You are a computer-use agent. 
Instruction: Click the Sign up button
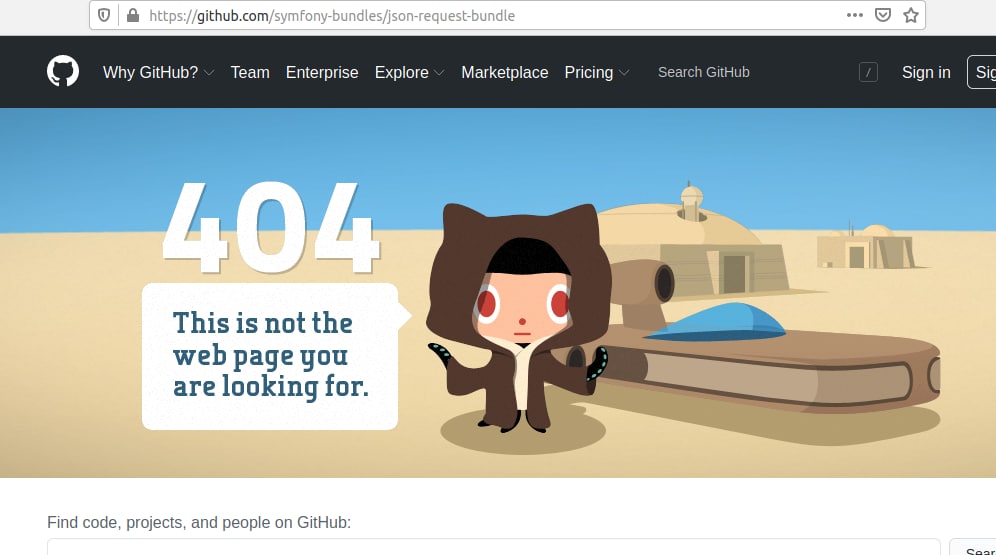982,72
